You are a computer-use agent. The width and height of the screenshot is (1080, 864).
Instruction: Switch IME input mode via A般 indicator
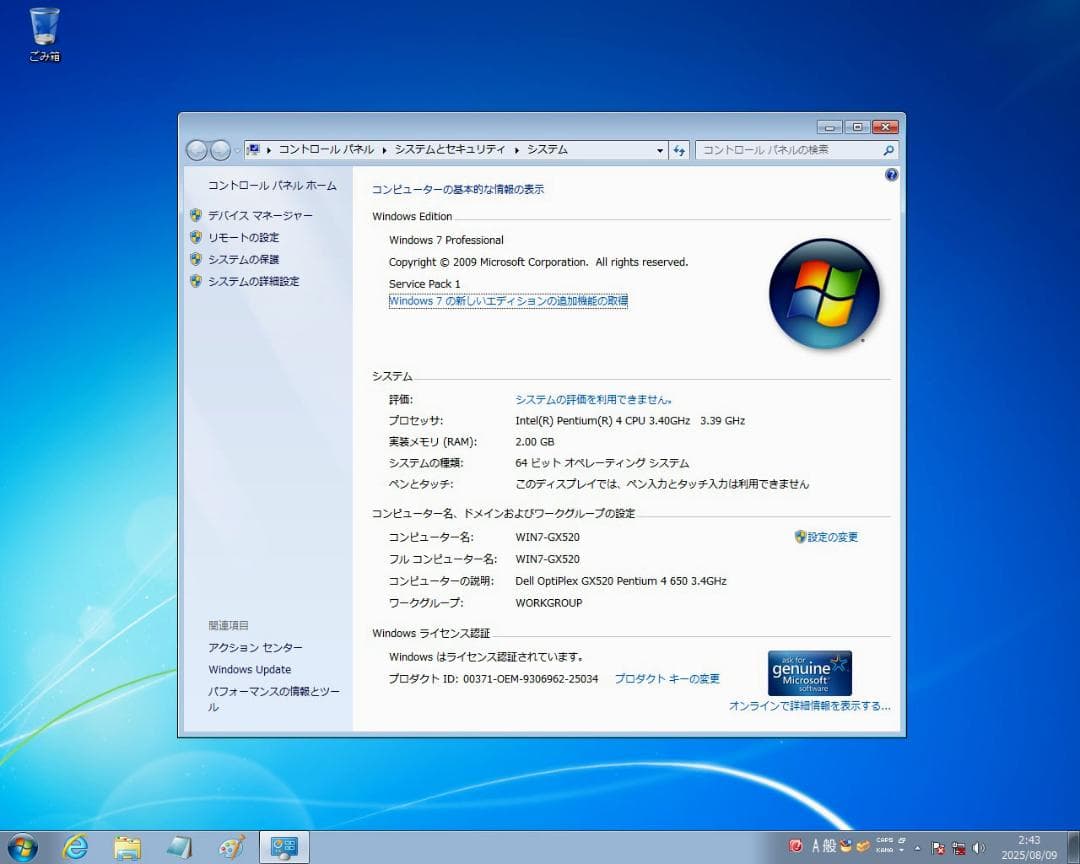[x=822, y=846]
